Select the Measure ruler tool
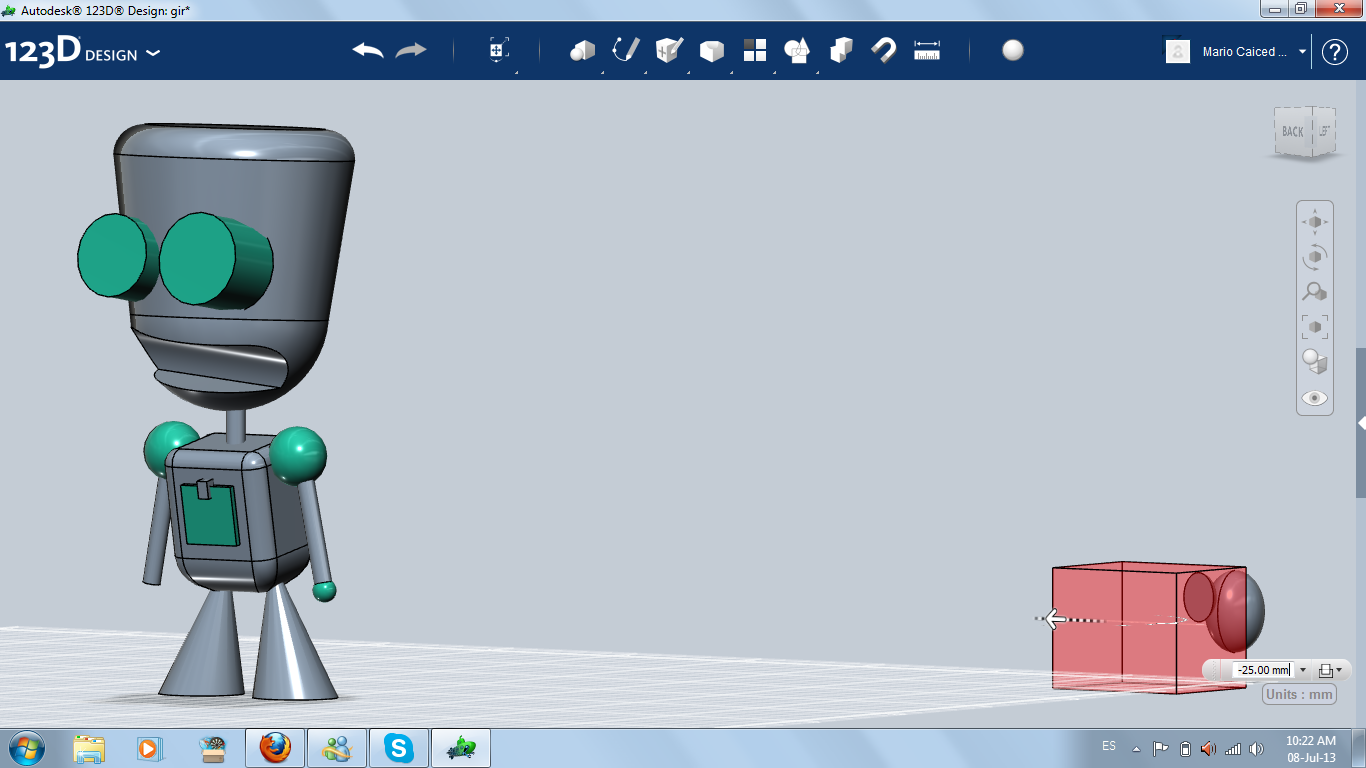The width and height of the screenshot is (1366, 768). click(x=927, y=50)
